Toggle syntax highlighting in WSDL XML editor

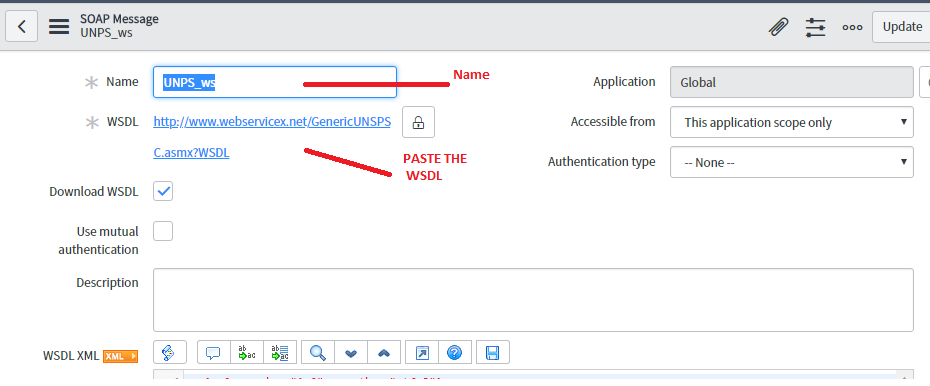click(x=170, y=352)
